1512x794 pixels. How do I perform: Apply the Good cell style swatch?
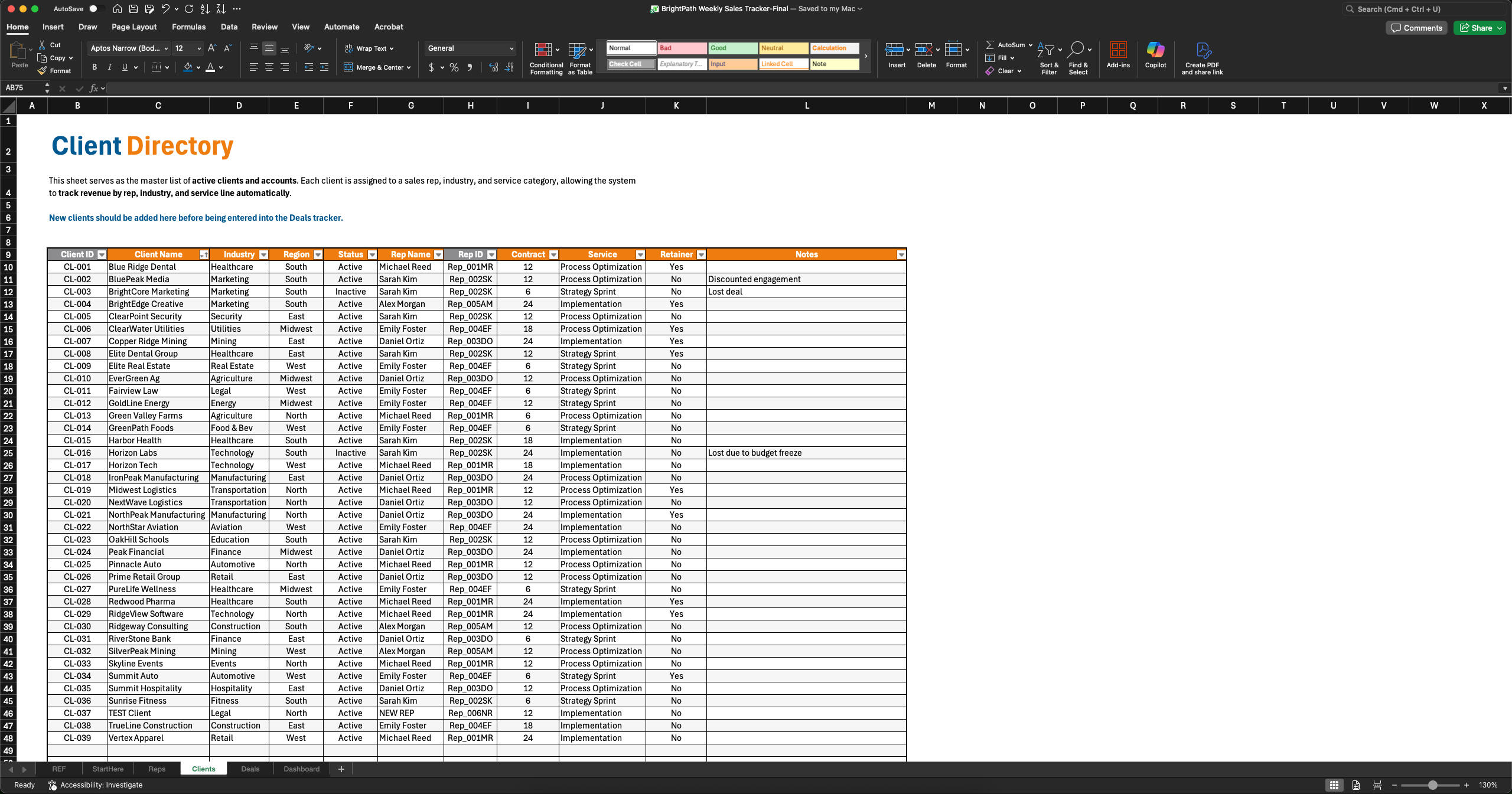coord(732,48)
